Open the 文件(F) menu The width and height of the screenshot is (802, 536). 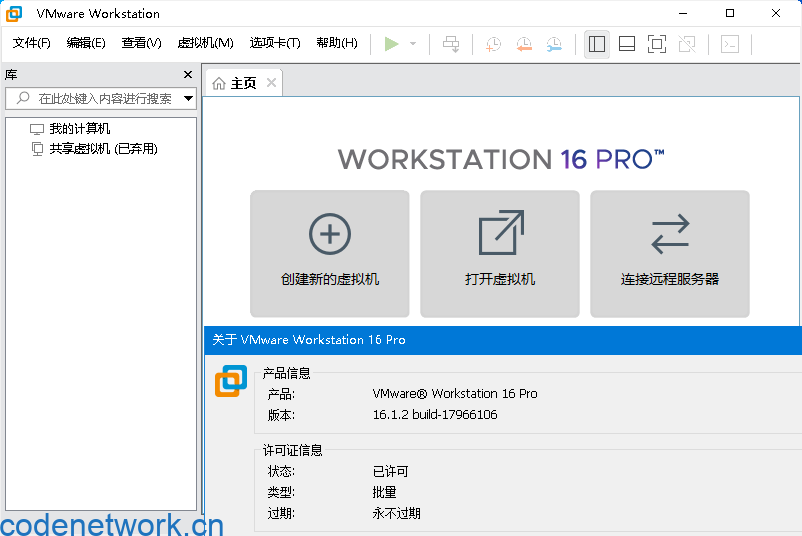click(x=31, y=43)
